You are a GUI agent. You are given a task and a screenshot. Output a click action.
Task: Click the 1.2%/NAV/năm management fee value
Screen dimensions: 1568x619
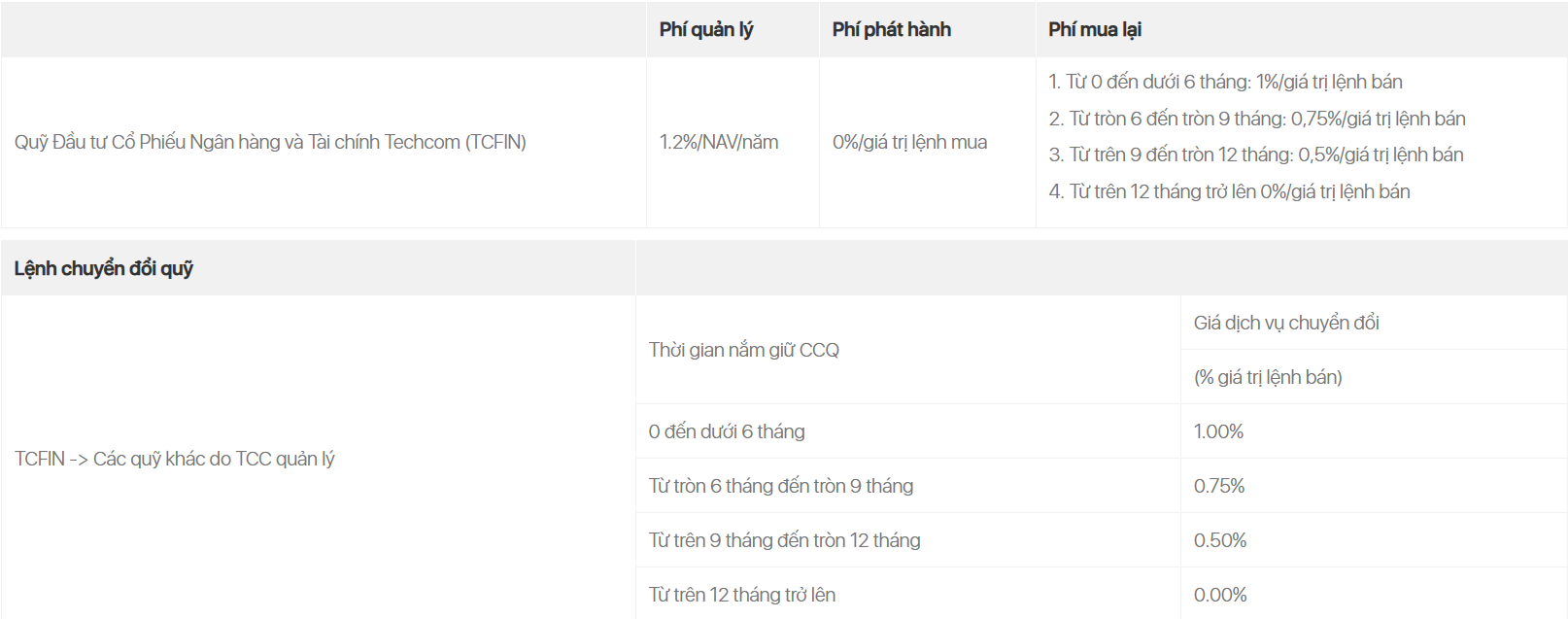[x=719, y=142]
